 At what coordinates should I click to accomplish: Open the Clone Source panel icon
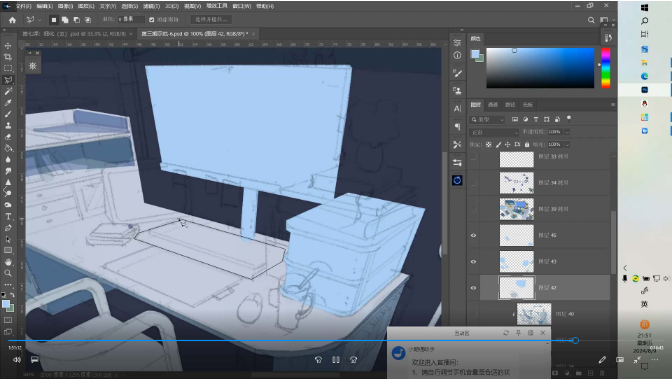[x=457, y=90]
